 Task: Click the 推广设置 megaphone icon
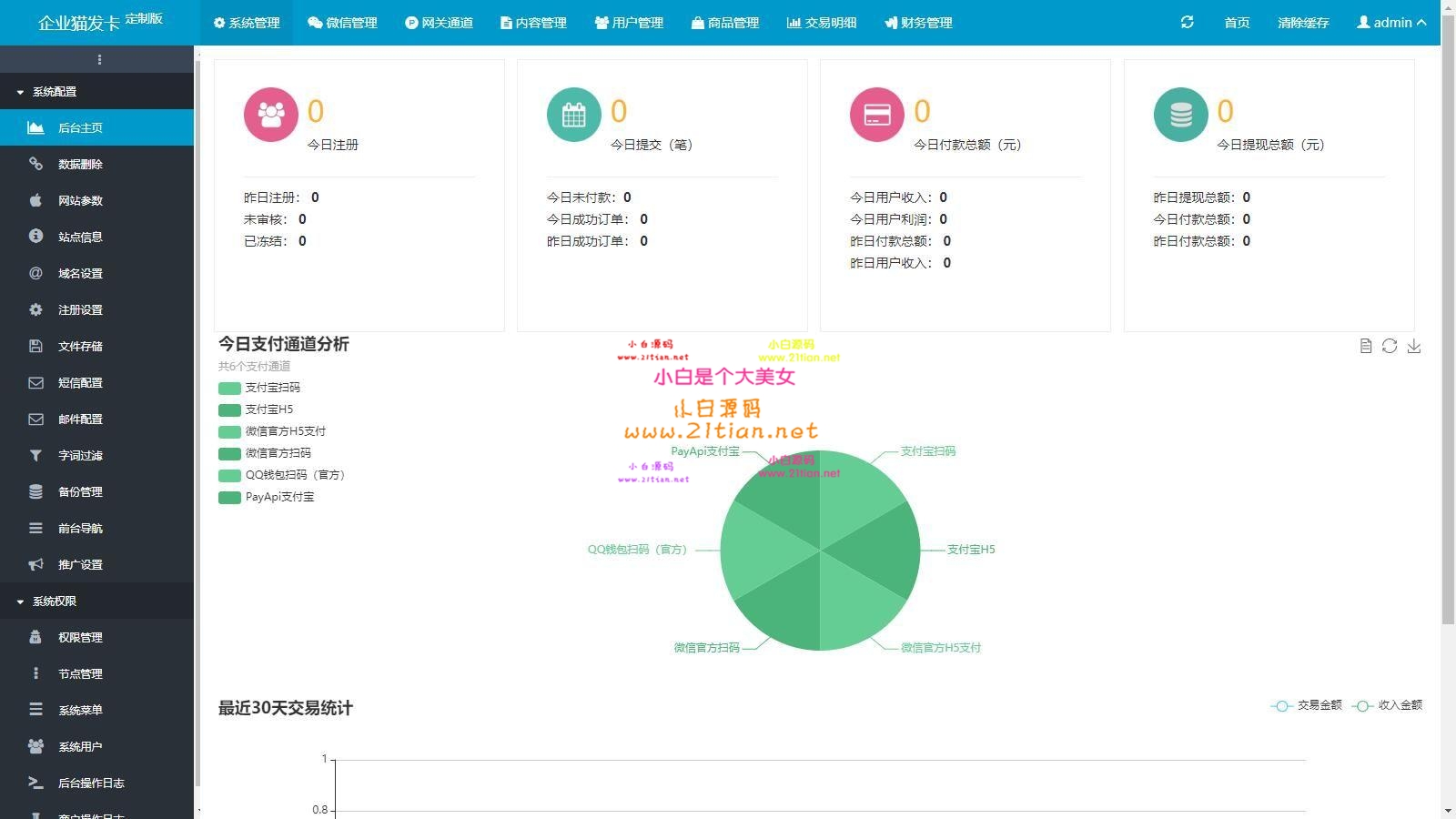click(35, 564)
